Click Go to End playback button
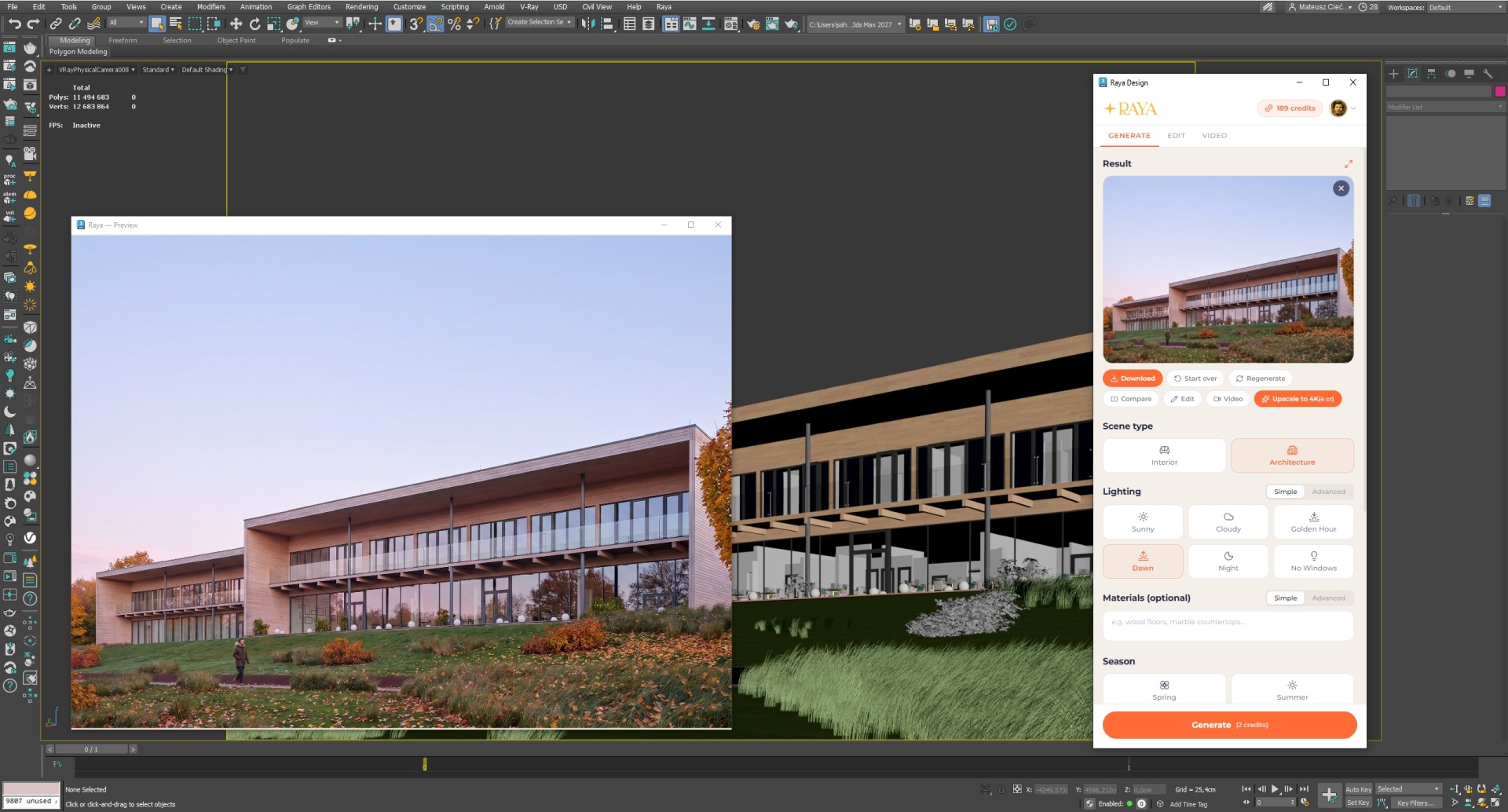The image size is (1508, 812). (x=1304, y=789)
